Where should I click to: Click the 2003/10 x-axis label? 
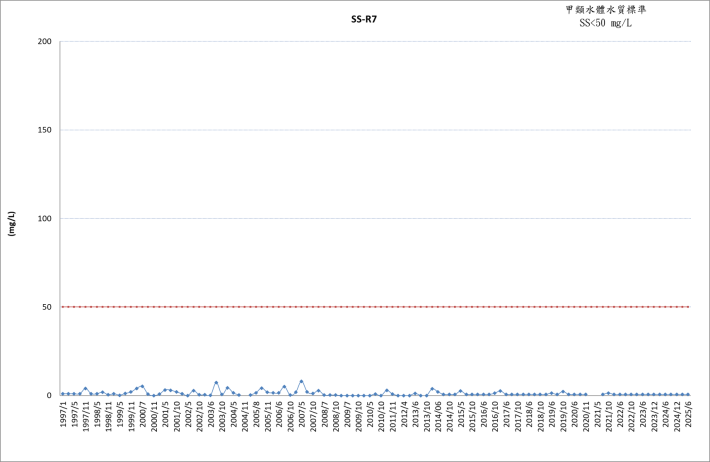coord(222,415)
